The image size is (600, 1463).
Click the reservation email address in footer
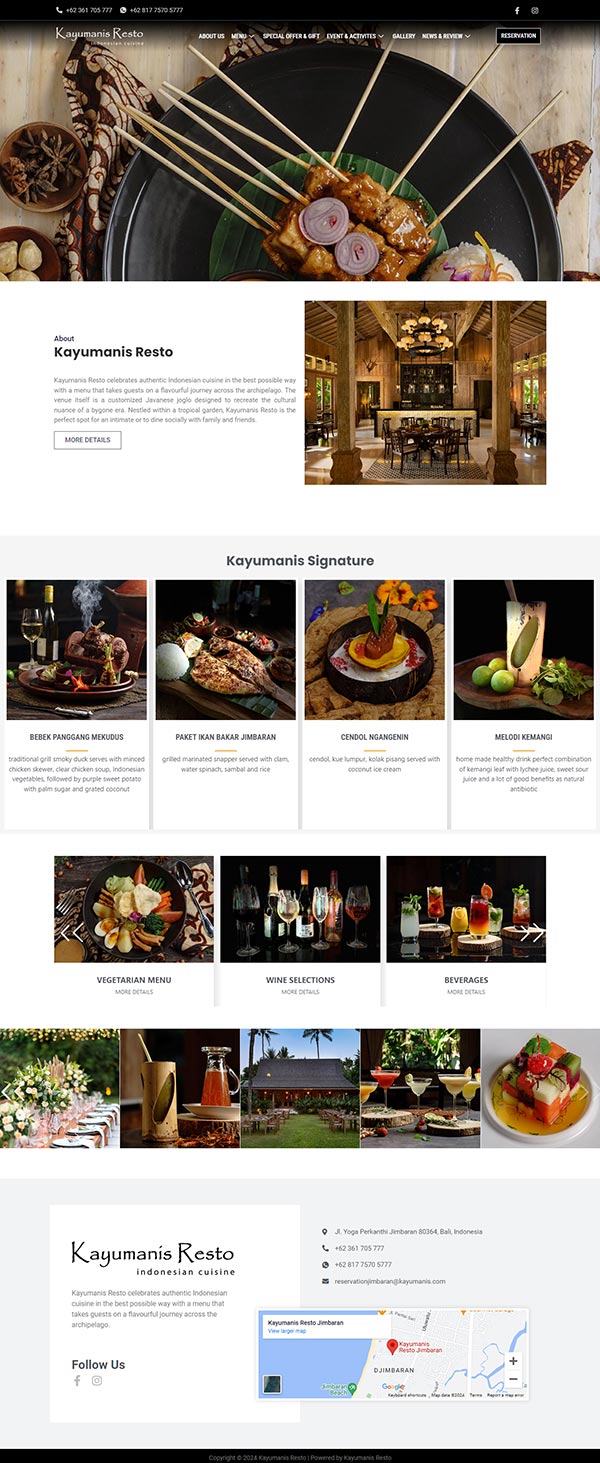pyautogui.click(x=390, y=1281)
